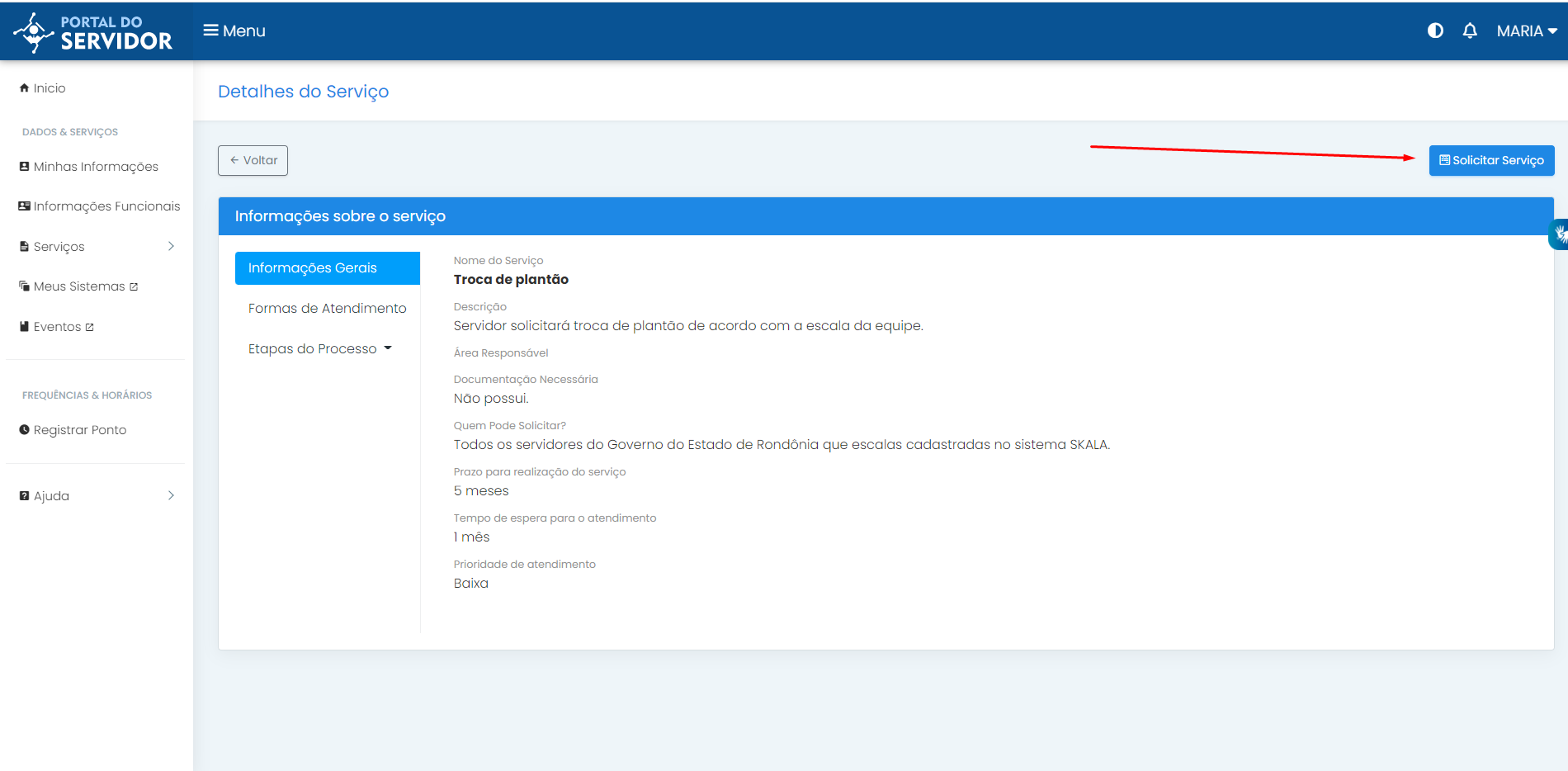
Task: Open Informações Funcionais
Action: click(x=99, y=206)
